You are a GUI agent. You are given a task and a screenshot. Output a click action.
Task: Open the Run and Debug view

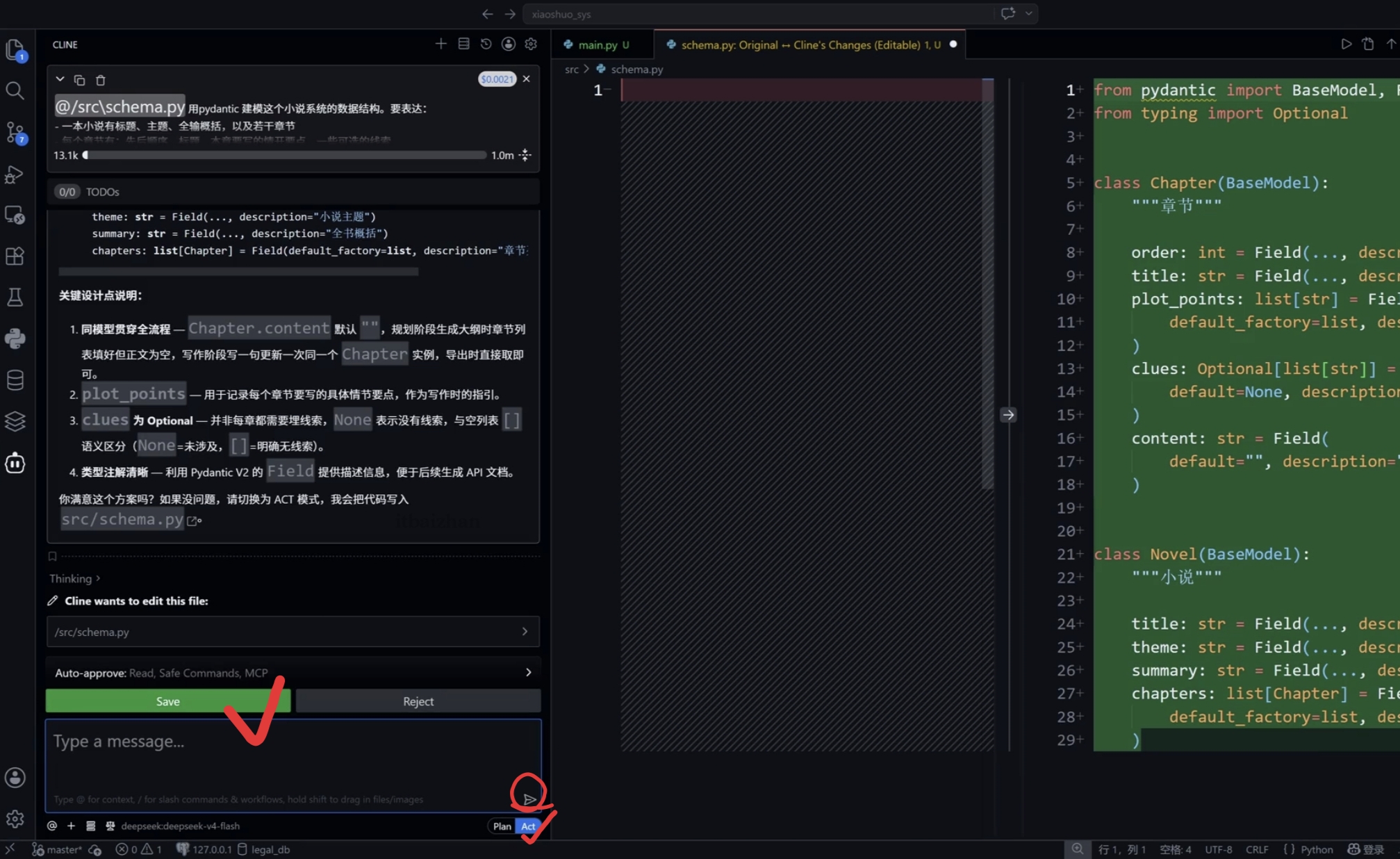pos(15,174)
